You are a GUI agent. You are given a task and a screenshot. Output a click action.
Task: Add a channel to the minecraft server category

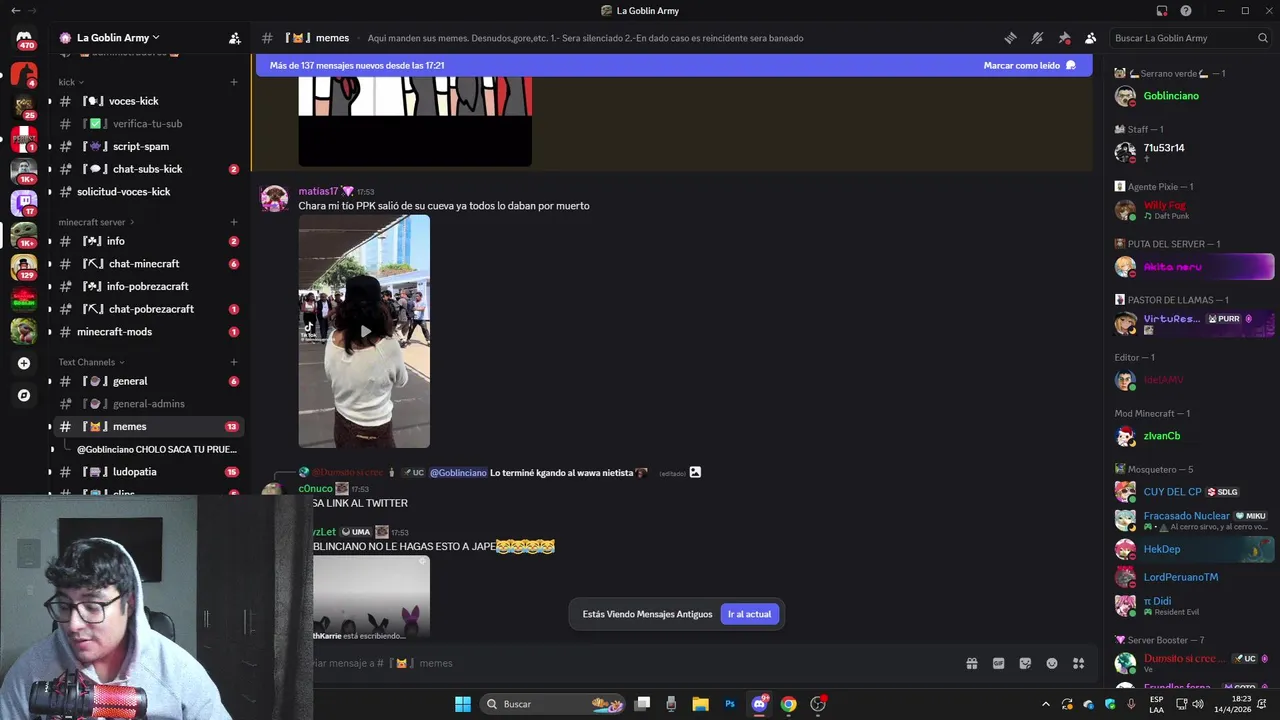[x=234, y=222]
